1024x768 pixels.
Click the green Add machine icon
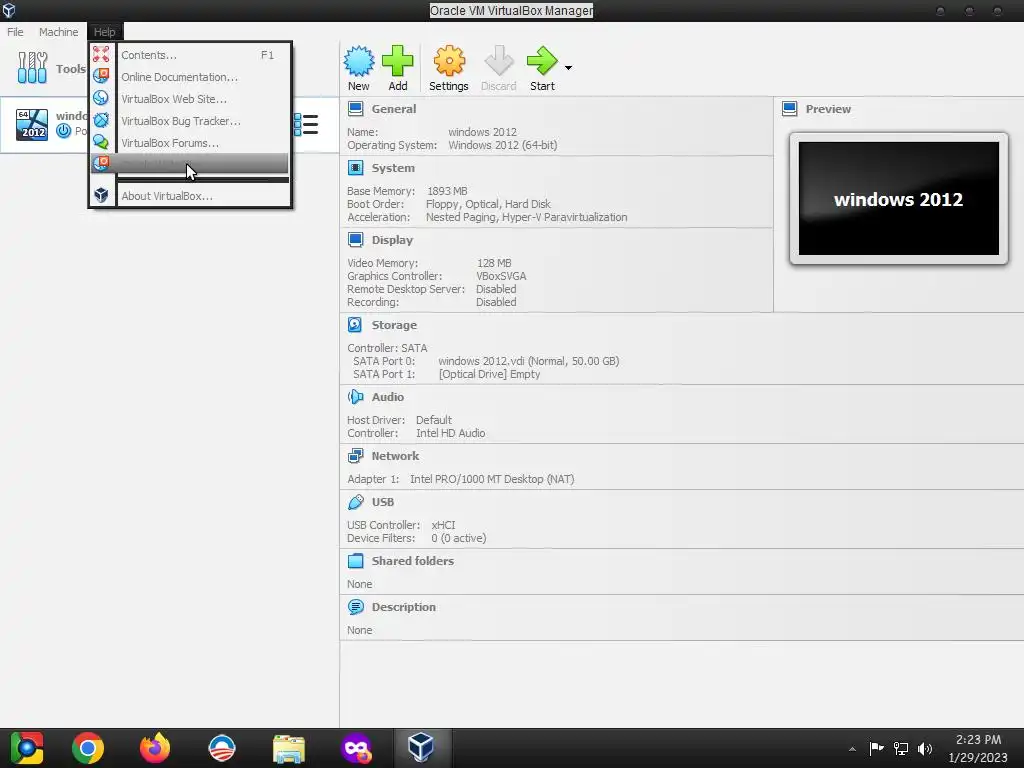pos(397,61)
